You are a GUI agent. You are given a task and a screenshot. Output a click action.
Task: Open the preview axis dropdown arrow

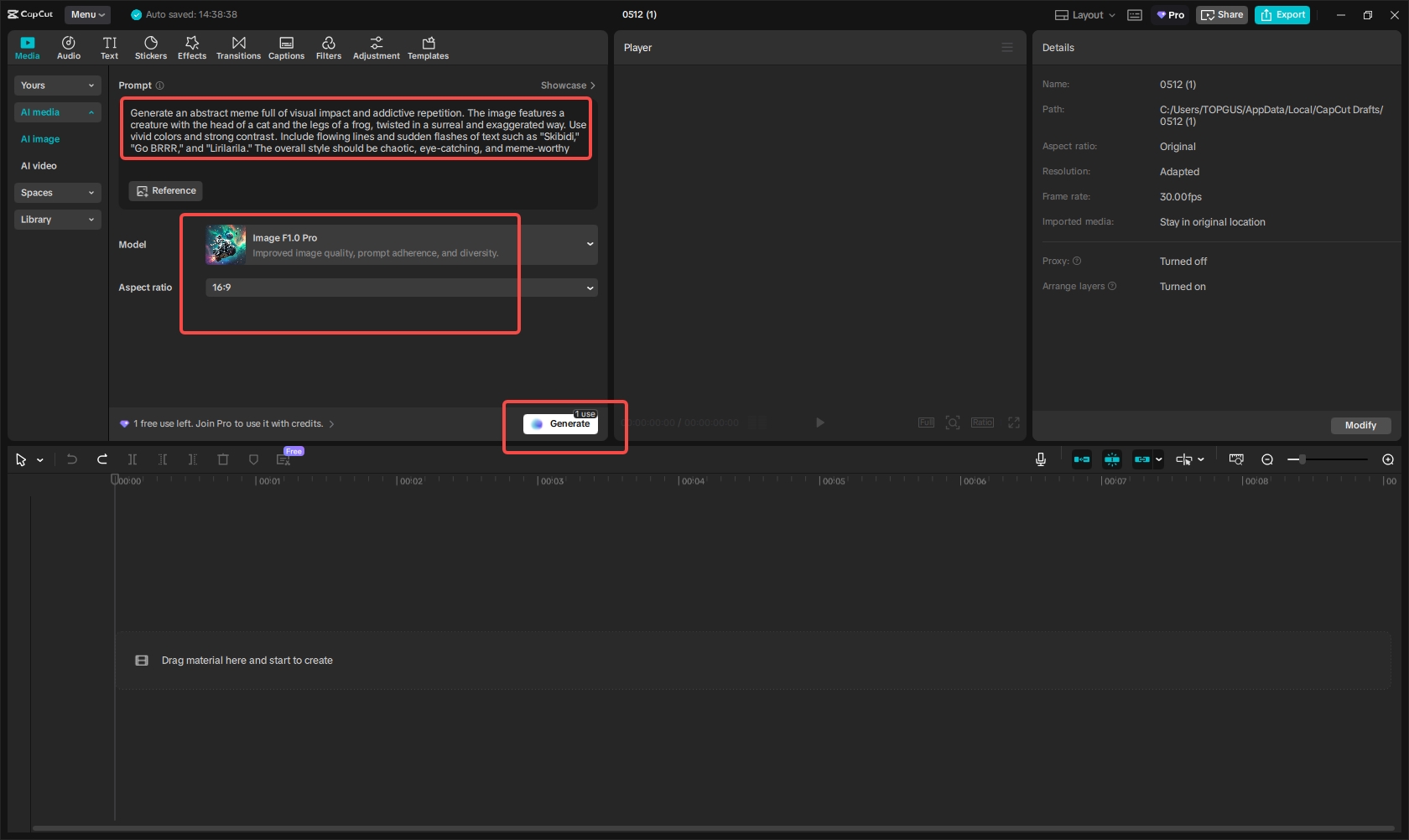coord(1201,459)
